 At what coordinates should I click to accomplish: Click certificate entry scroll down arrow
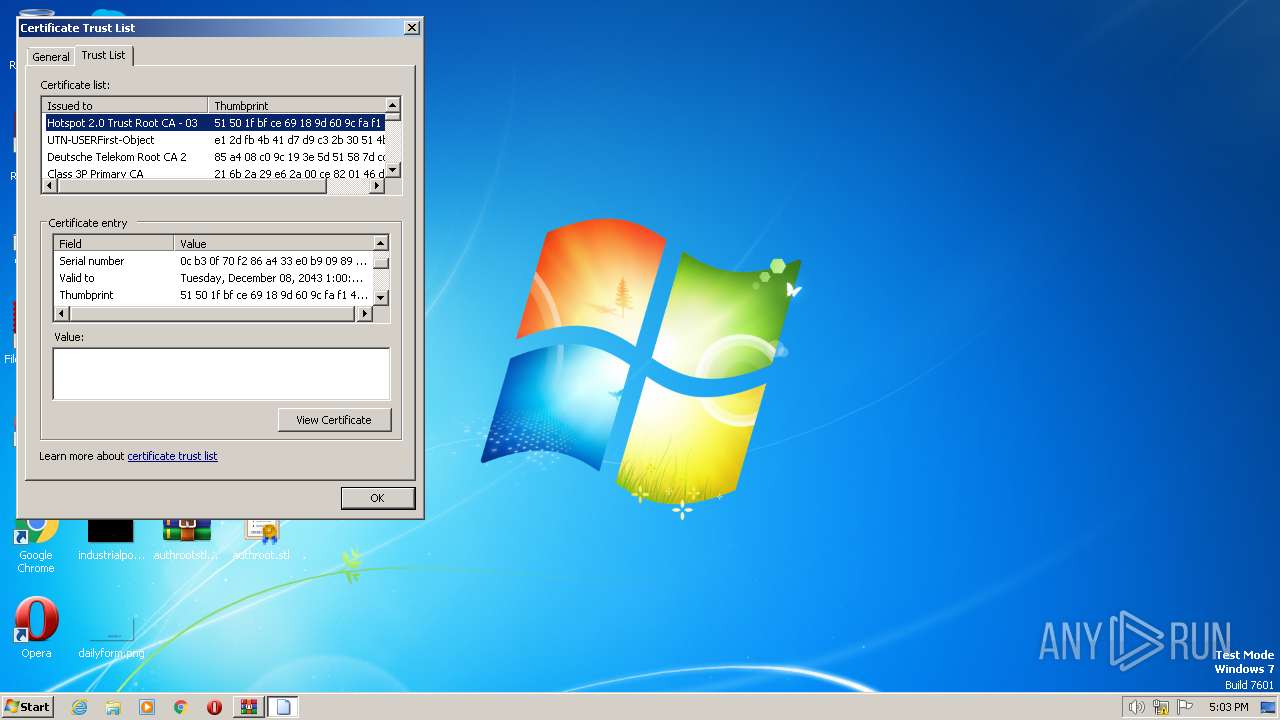pyautogui.click(x=381, y=298)
